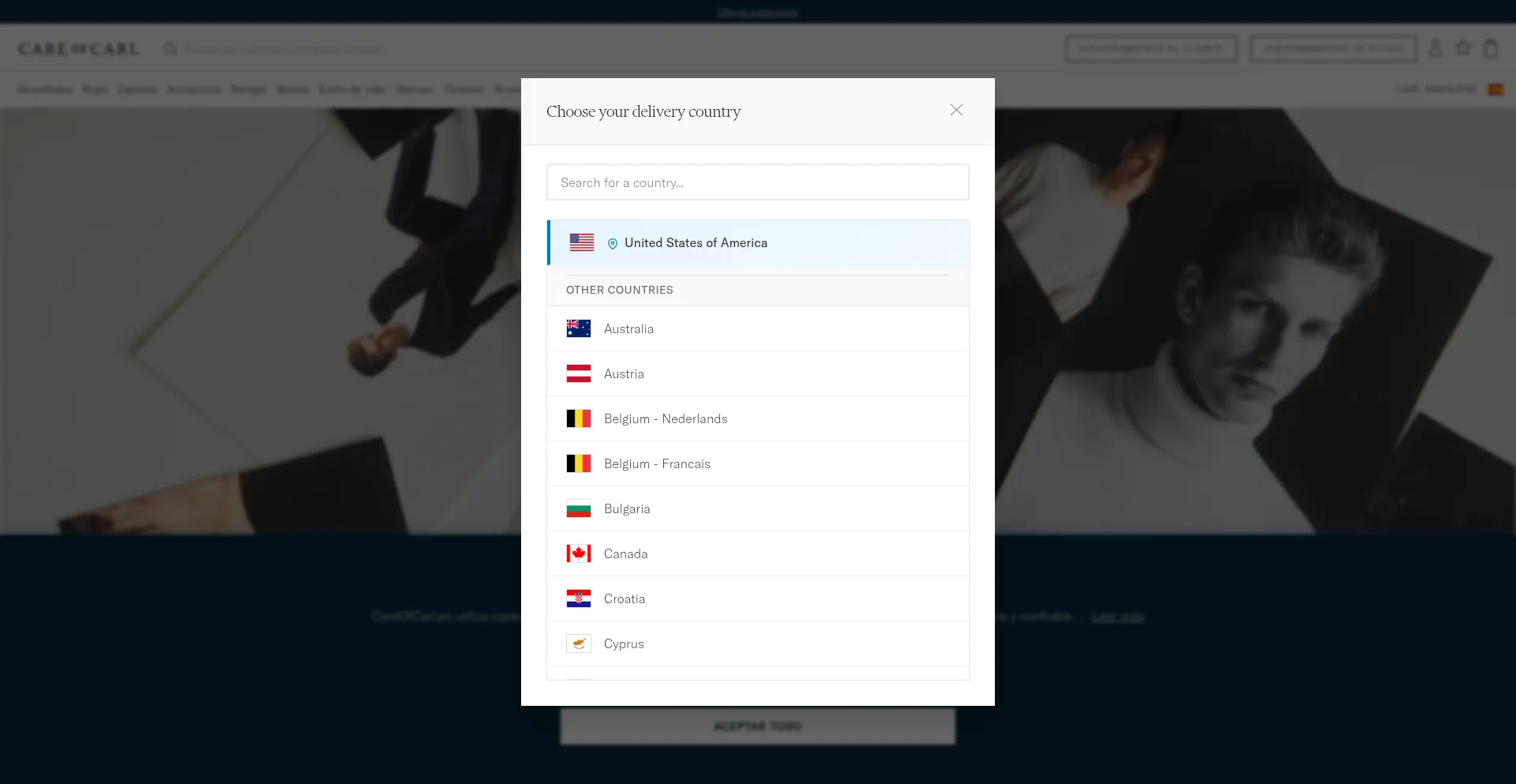Open the 'Marcas' nav menu item
The image size is (1516, 784).
coord(415,89)
